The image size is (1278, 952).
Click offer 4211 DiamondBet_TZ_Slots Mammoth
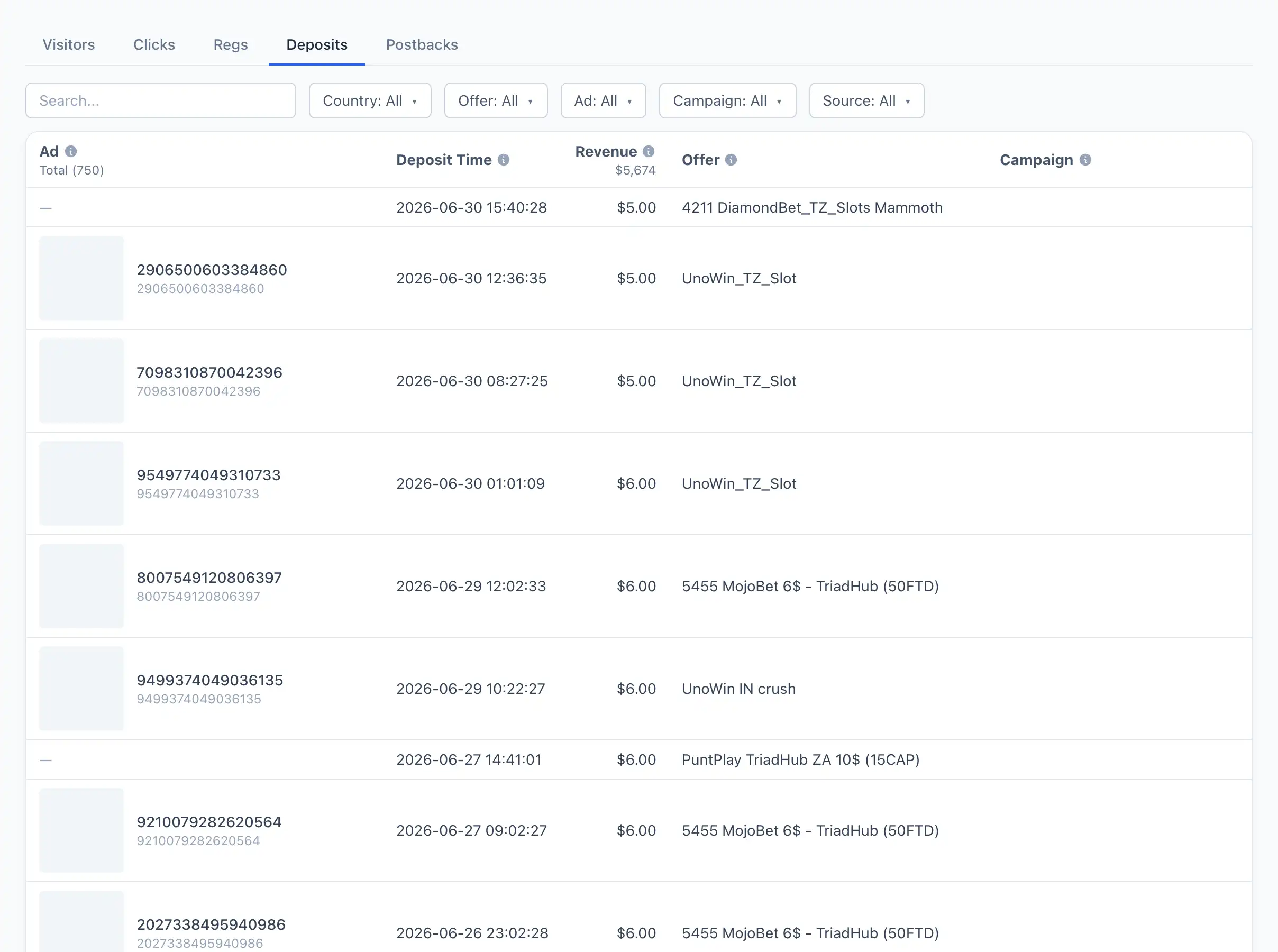coord(812,207)
